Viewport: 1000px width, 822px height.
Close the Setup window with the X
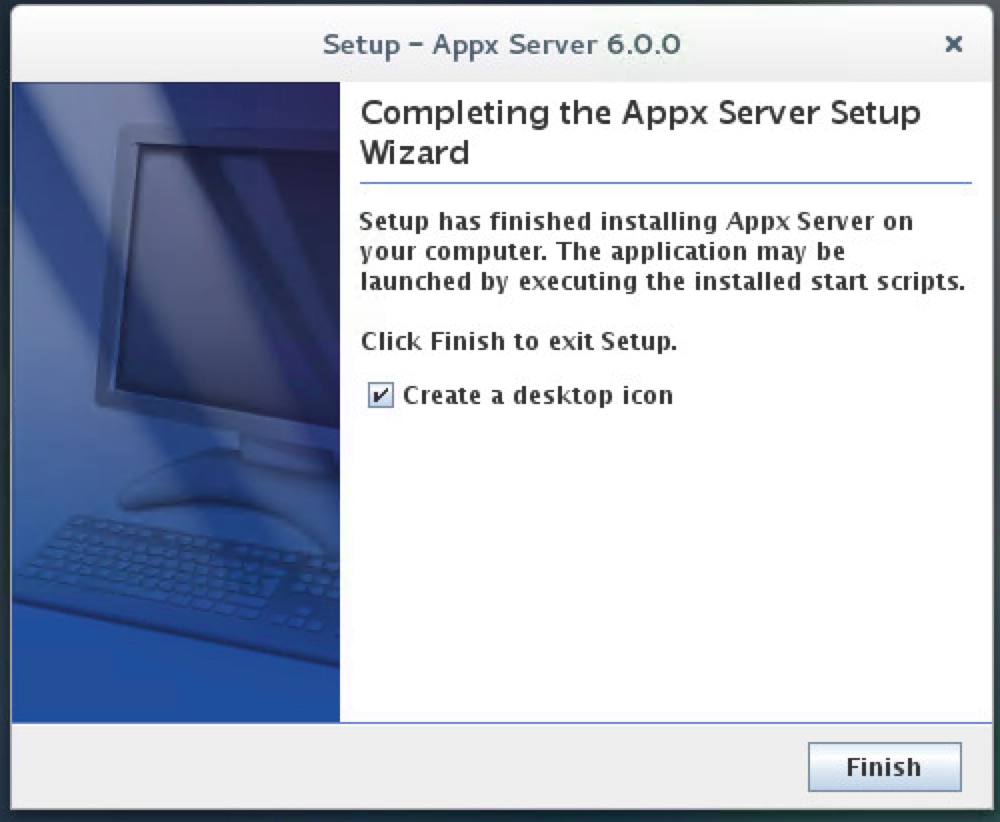coord(954,44)
